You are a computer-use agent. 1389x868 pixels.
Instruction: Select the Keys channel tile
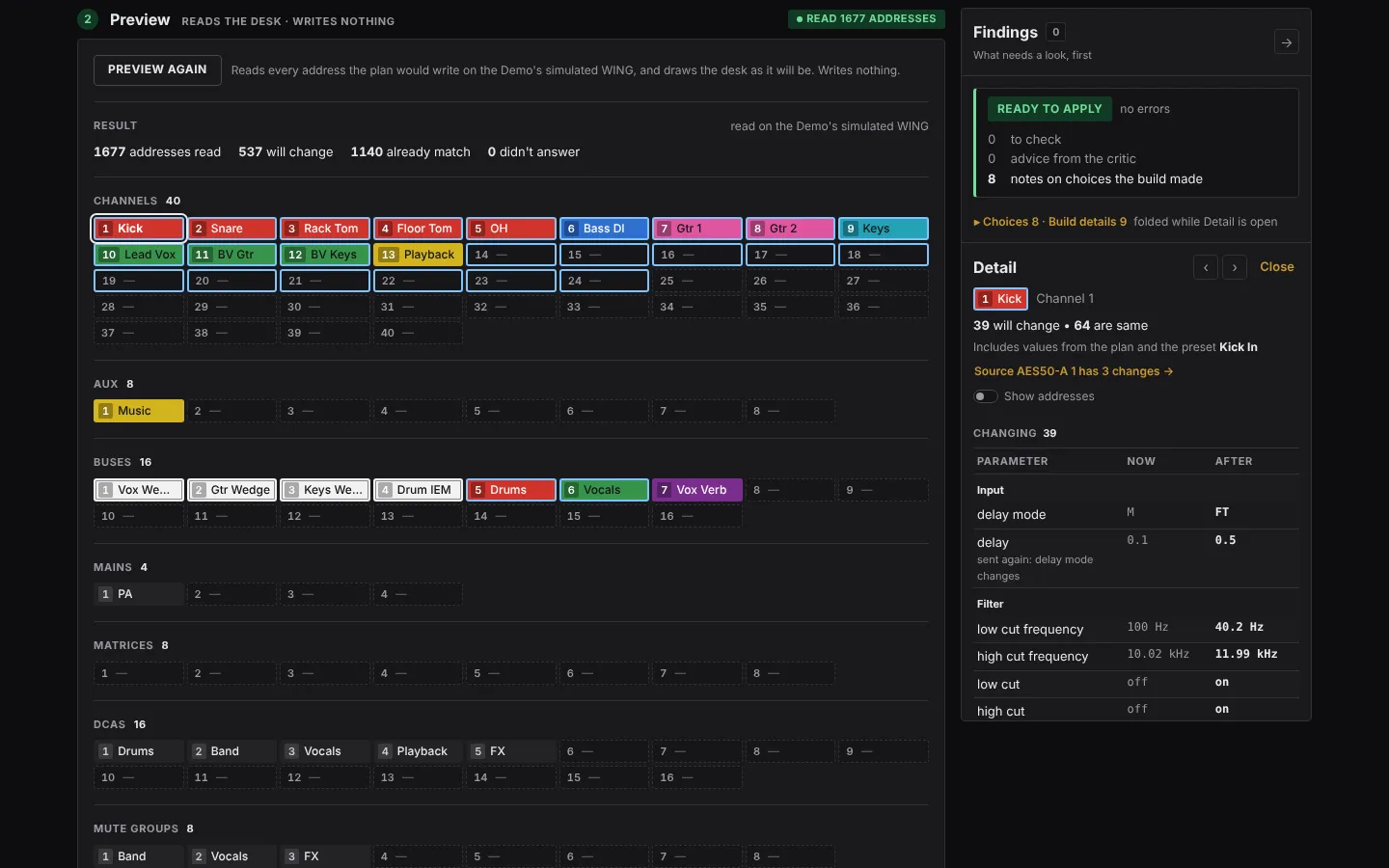(x=884, y=229)
